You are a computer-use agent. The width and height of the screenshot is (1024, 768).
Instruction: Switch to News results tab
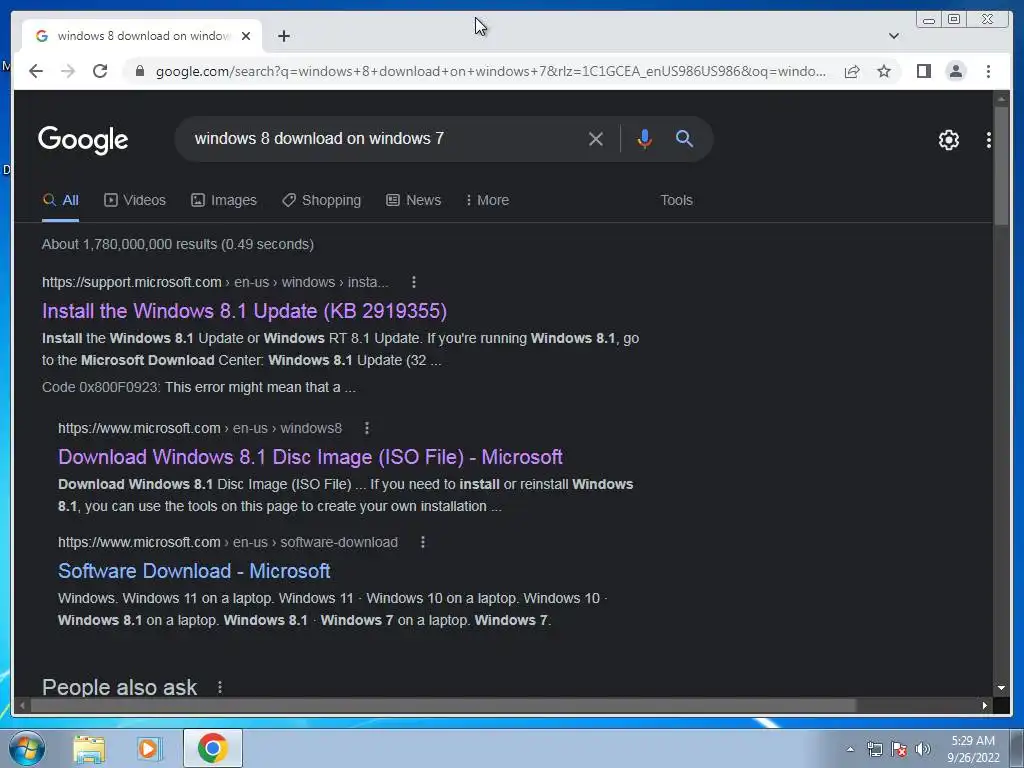pyautogui.click(x=413, y=200)
